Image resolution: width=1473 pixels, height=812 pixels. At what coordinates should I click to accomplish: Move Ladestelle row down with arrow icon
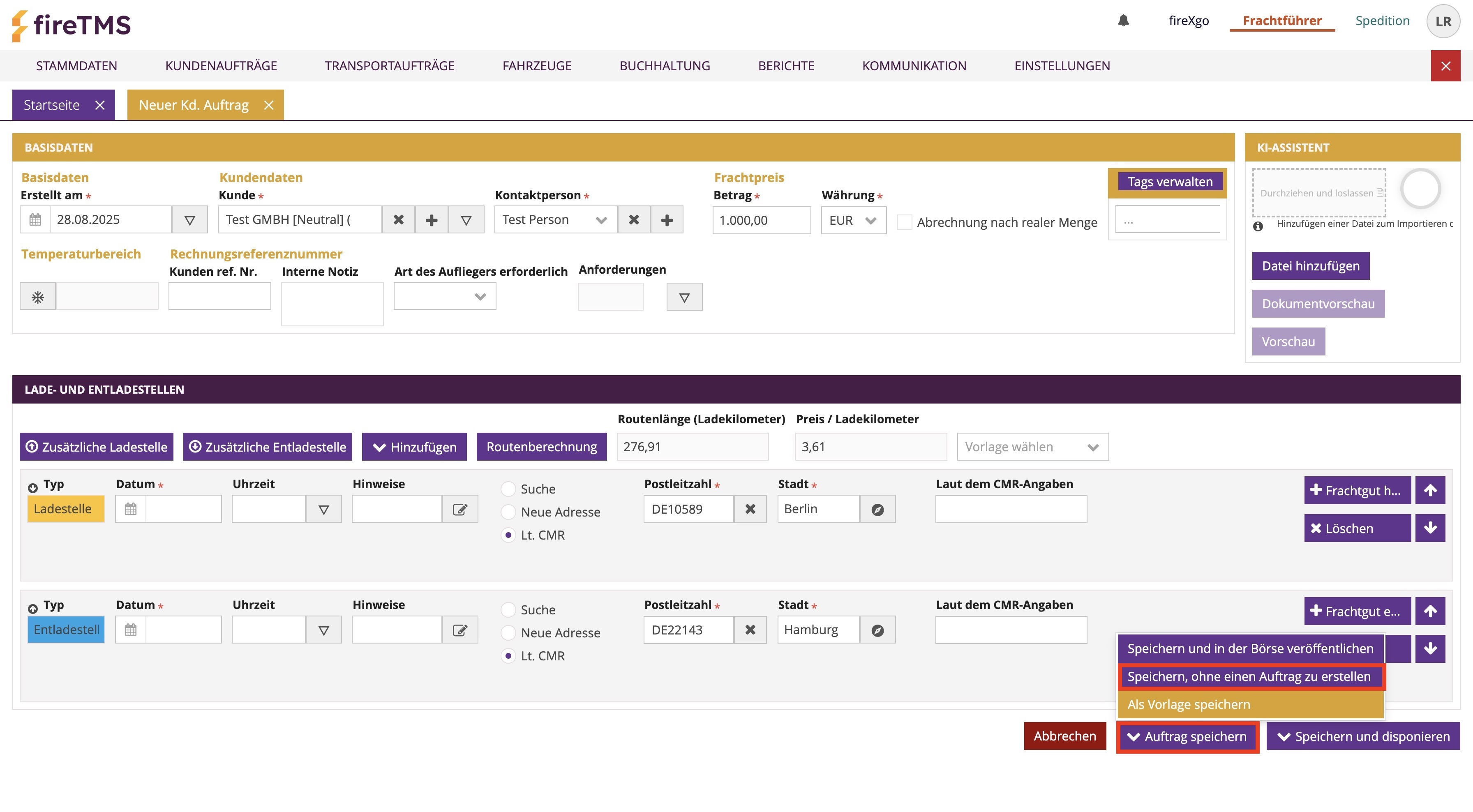(1430, 528)
